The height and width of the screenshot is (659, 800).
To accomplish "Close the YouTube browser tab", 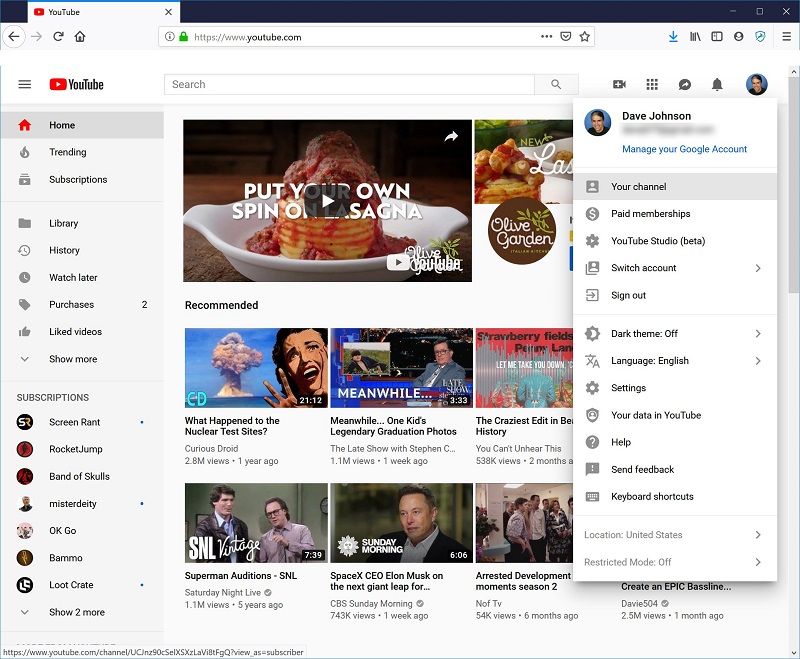I will tap(168, 12).
